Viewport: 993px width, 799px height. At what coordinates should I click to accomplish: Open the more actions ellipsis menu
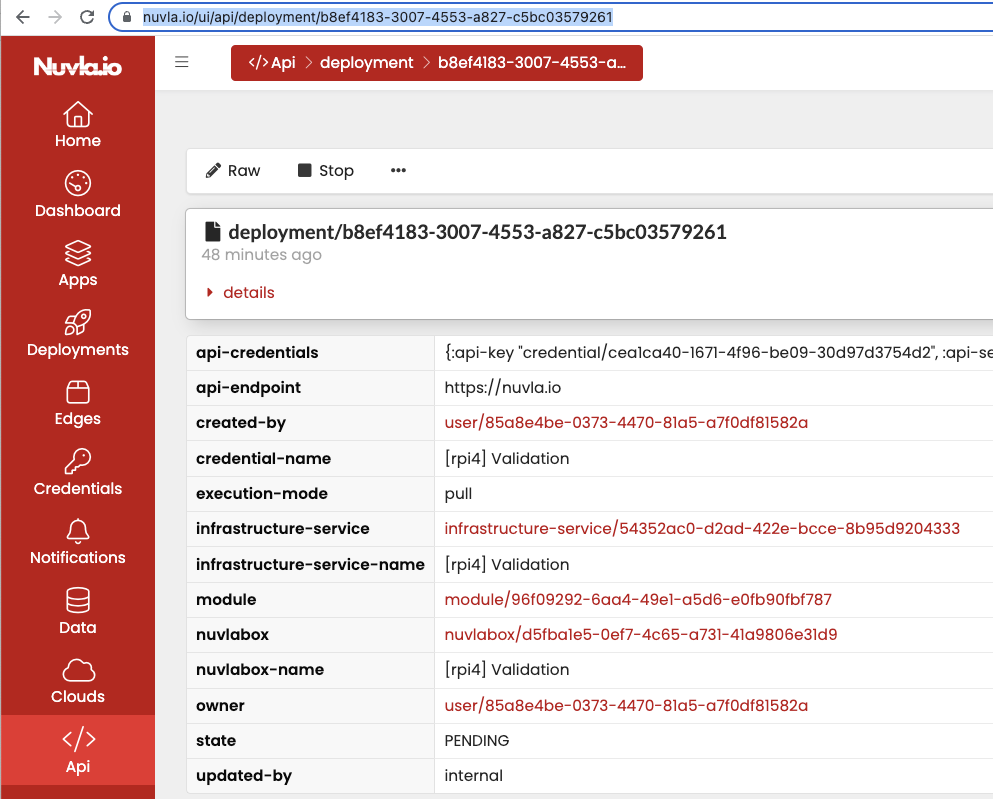tap(397, 170)
